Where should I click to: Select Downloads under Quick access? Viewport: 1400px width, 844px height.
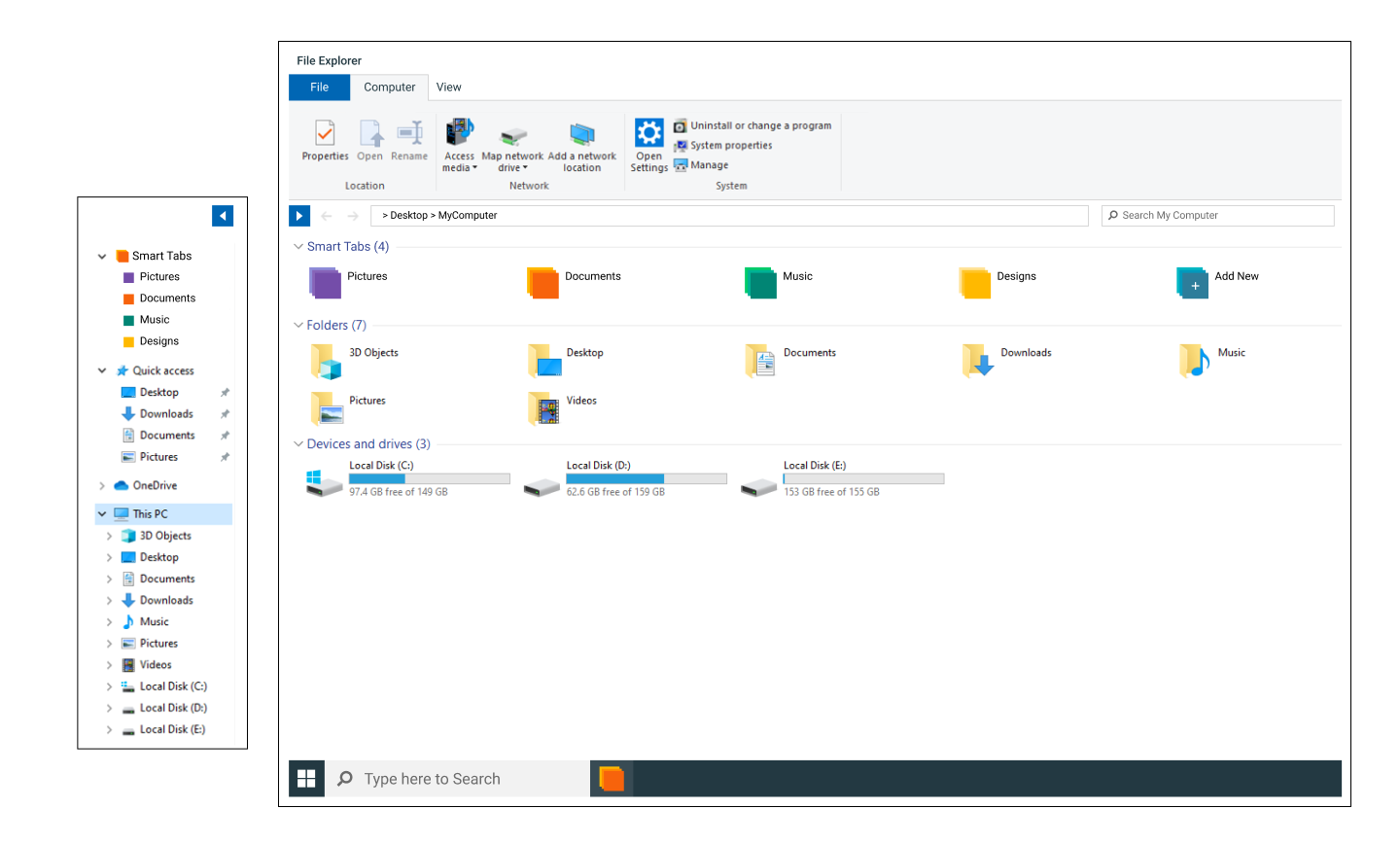click(157, 414)
